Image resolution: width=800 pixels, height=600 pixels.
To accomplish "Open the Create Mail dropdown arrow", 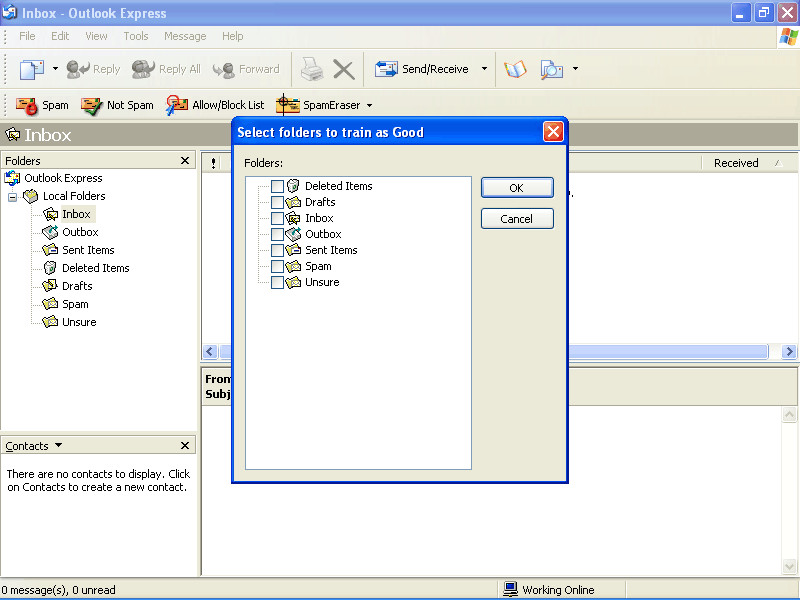I will tap(55, 68).
